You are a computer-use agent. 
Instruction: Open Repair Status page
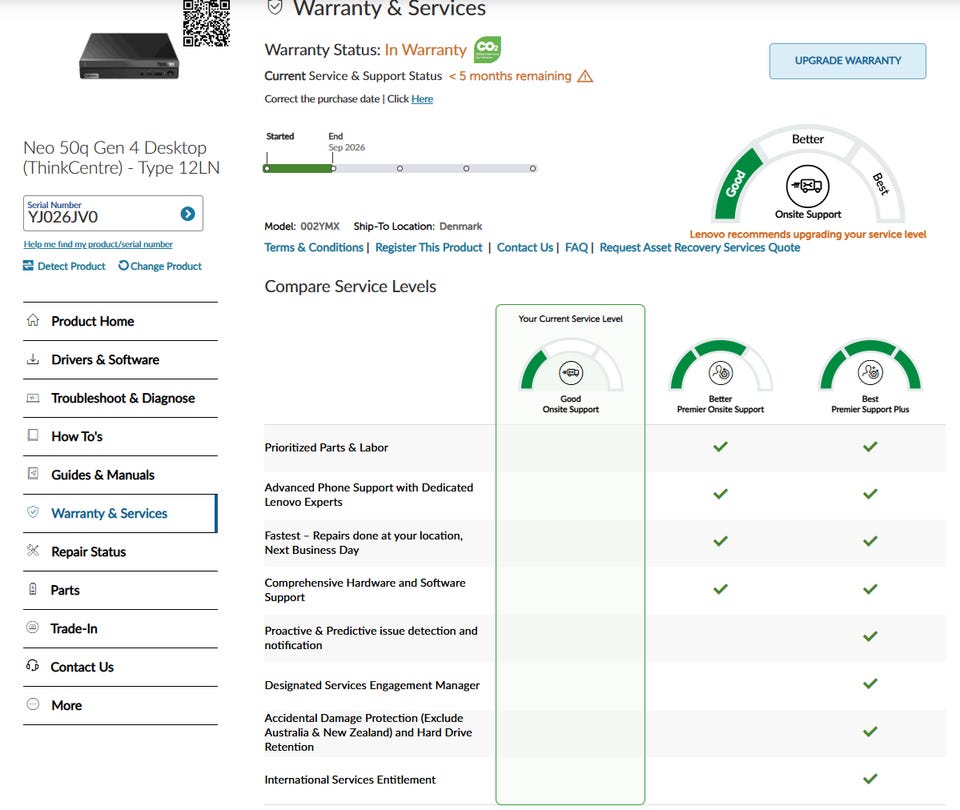[x=120, y=552]
